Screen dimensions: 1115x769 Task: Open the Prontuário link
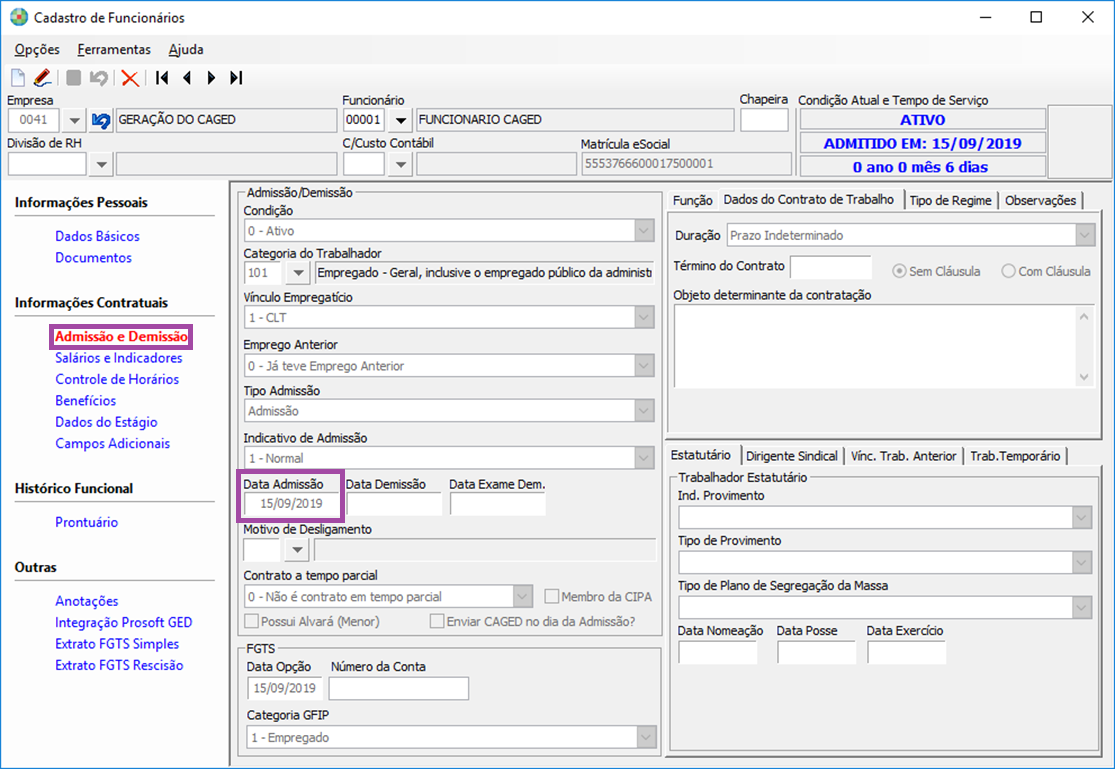pos(87,522)
